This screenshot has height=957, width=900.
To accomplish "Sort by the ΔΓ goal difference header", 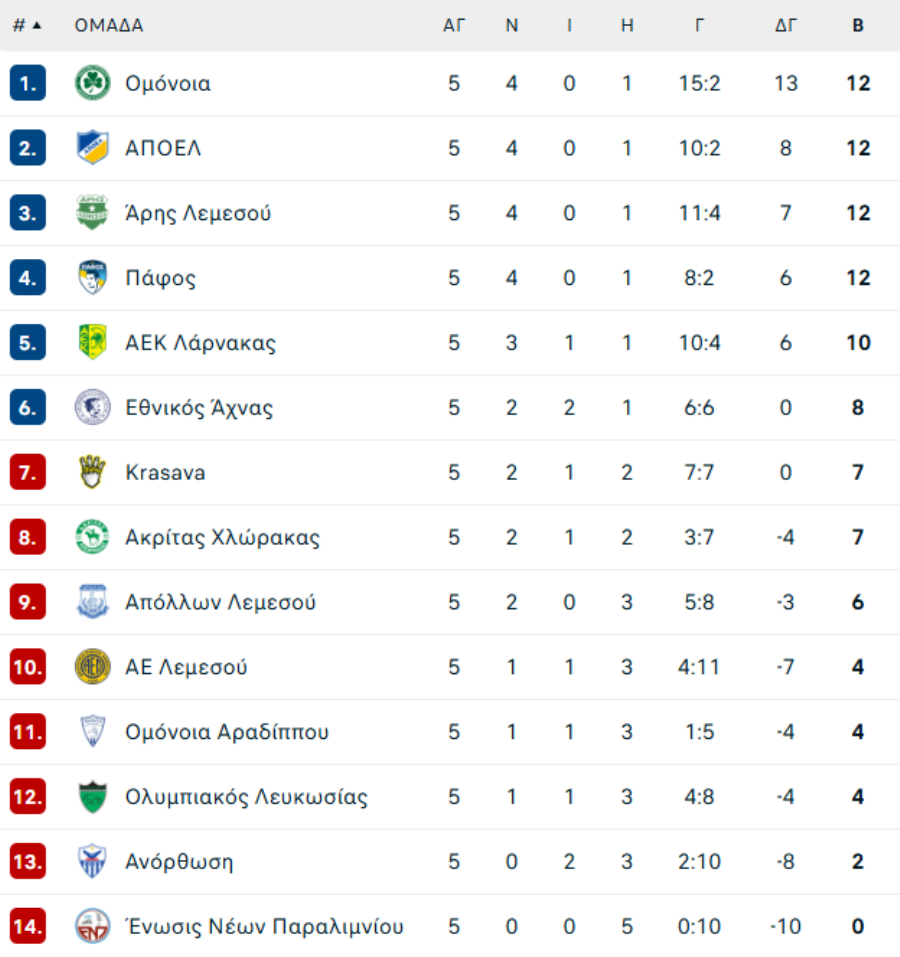I will 786,26.
